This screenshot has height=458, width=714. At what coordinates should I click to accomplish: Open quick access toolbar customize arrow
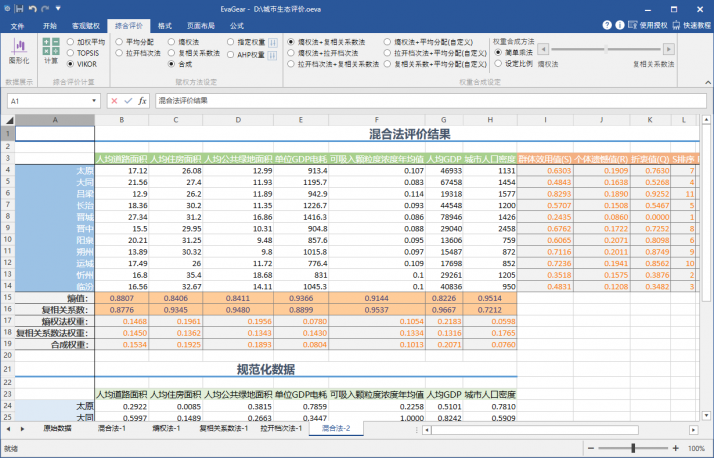tap(58, 9)
